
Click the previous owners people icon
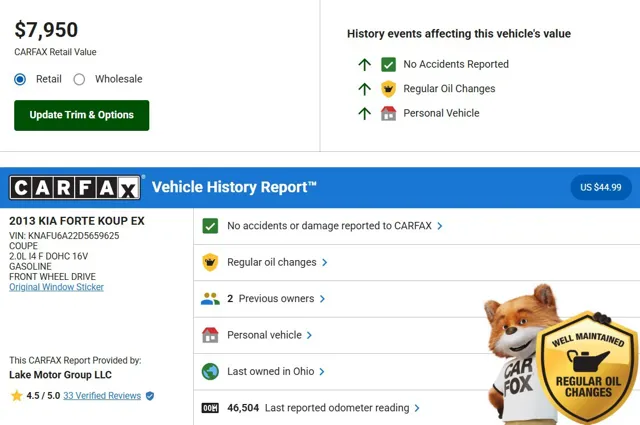210,298
